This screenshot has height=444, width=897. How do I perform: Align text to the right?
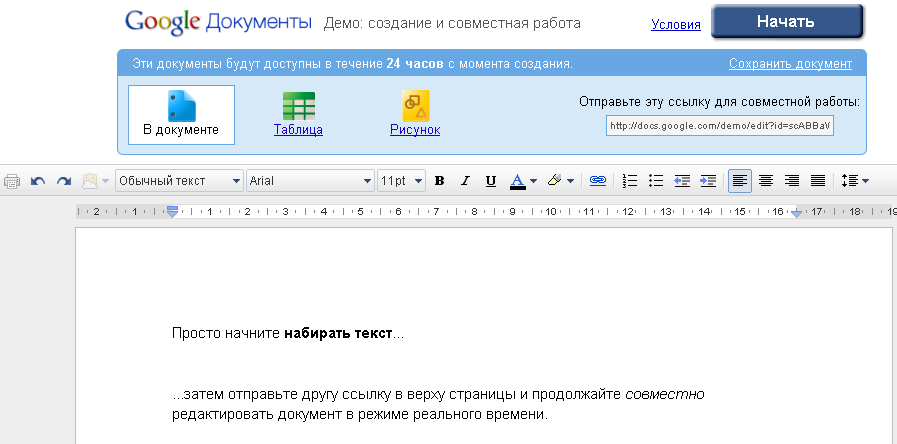click(x=792, y=181)
